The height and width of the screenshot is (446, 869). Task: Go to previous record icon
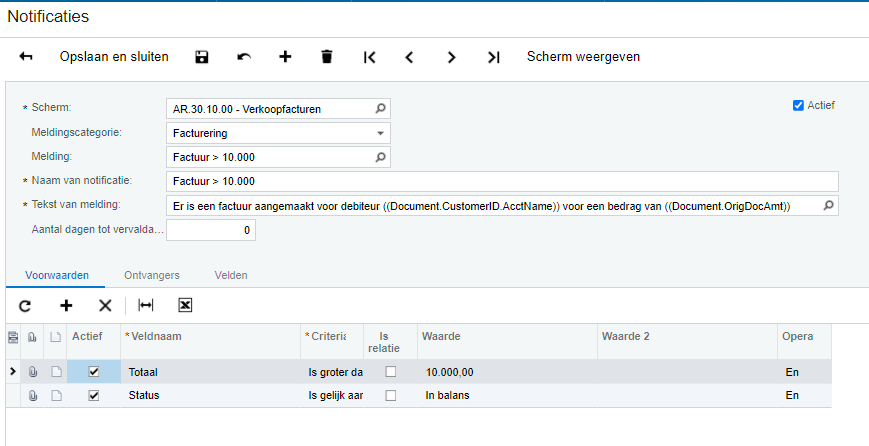(410, 57)
